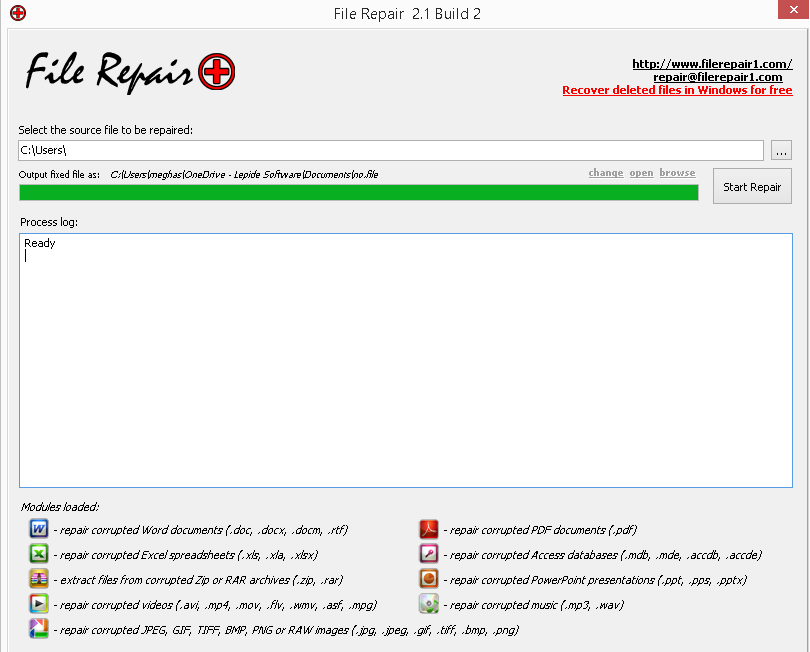Click the output fixed file path text
The width and height of the screenshot is (810, 652).
[x=244, y=175]
